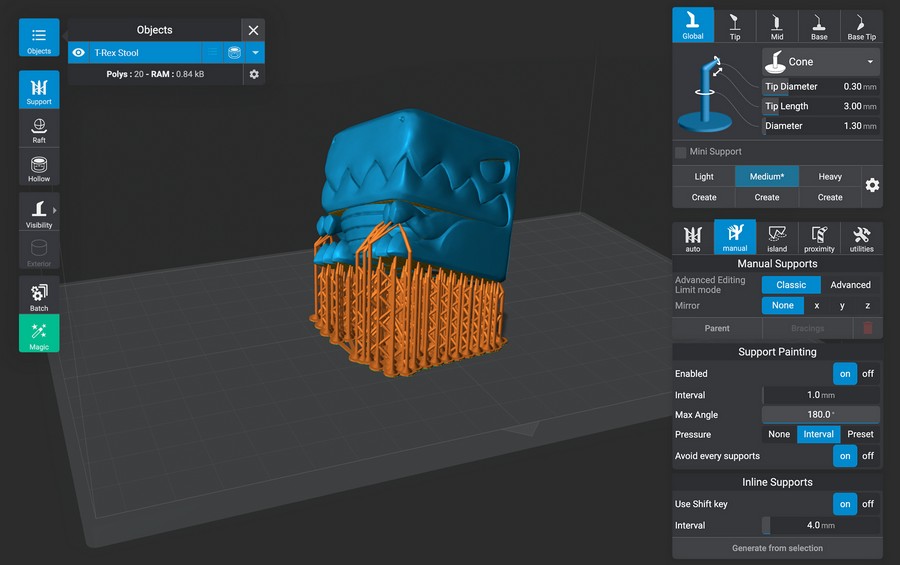Click the Visibility tool icon
The width and height of the screenshot is (900, 565).
click(39, 212)
